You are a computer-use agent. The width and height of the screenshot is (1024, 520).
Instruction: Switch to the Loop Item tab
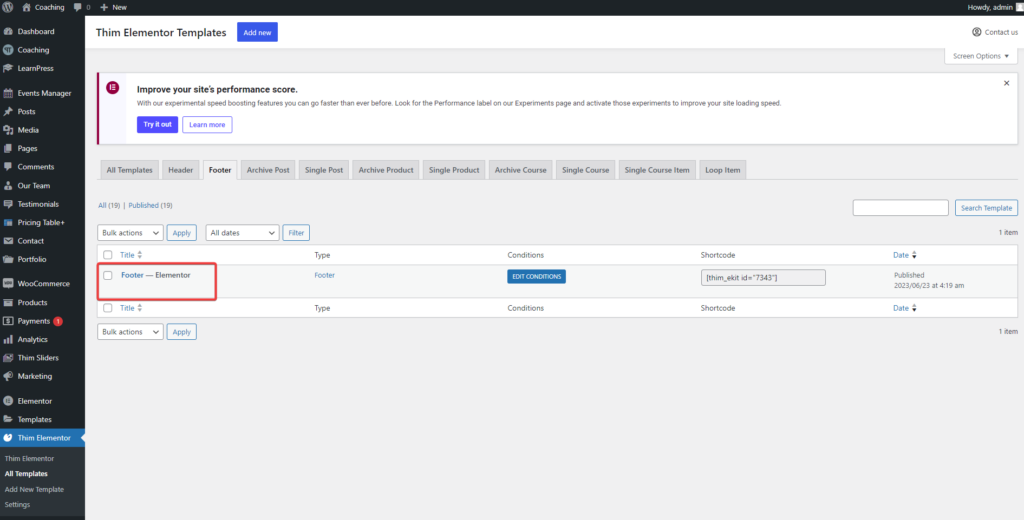(723, 170)
